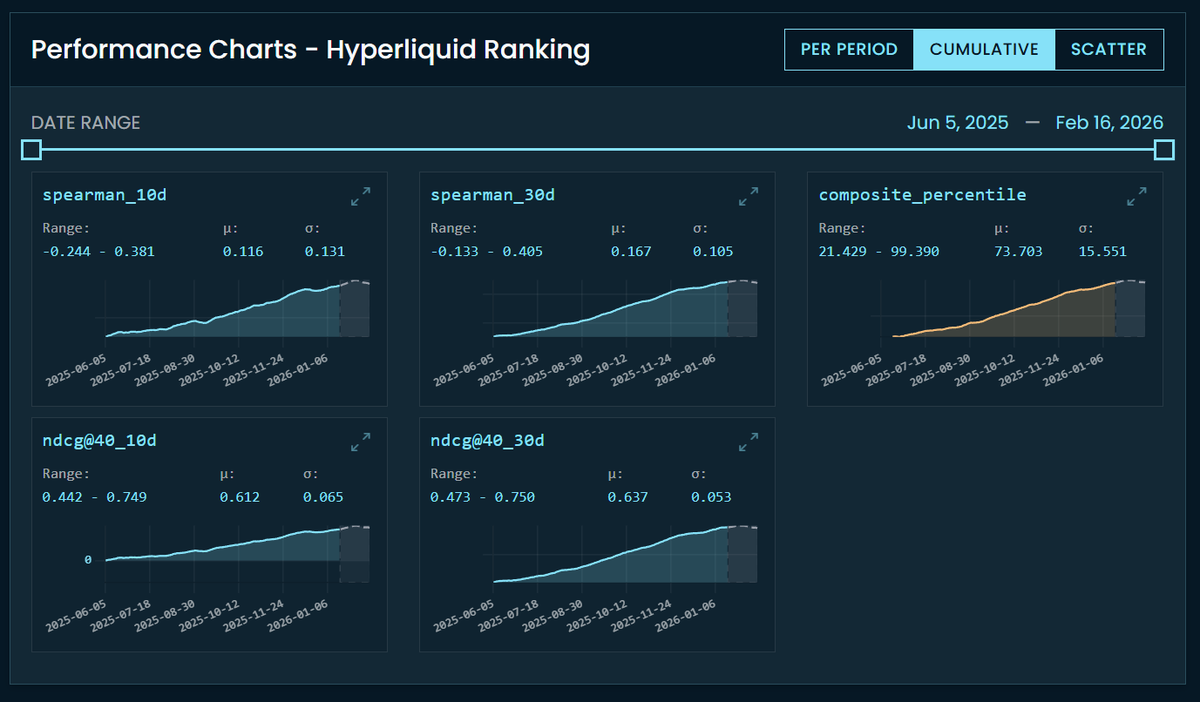Click the mean value 73.703

coord(1020,251)
